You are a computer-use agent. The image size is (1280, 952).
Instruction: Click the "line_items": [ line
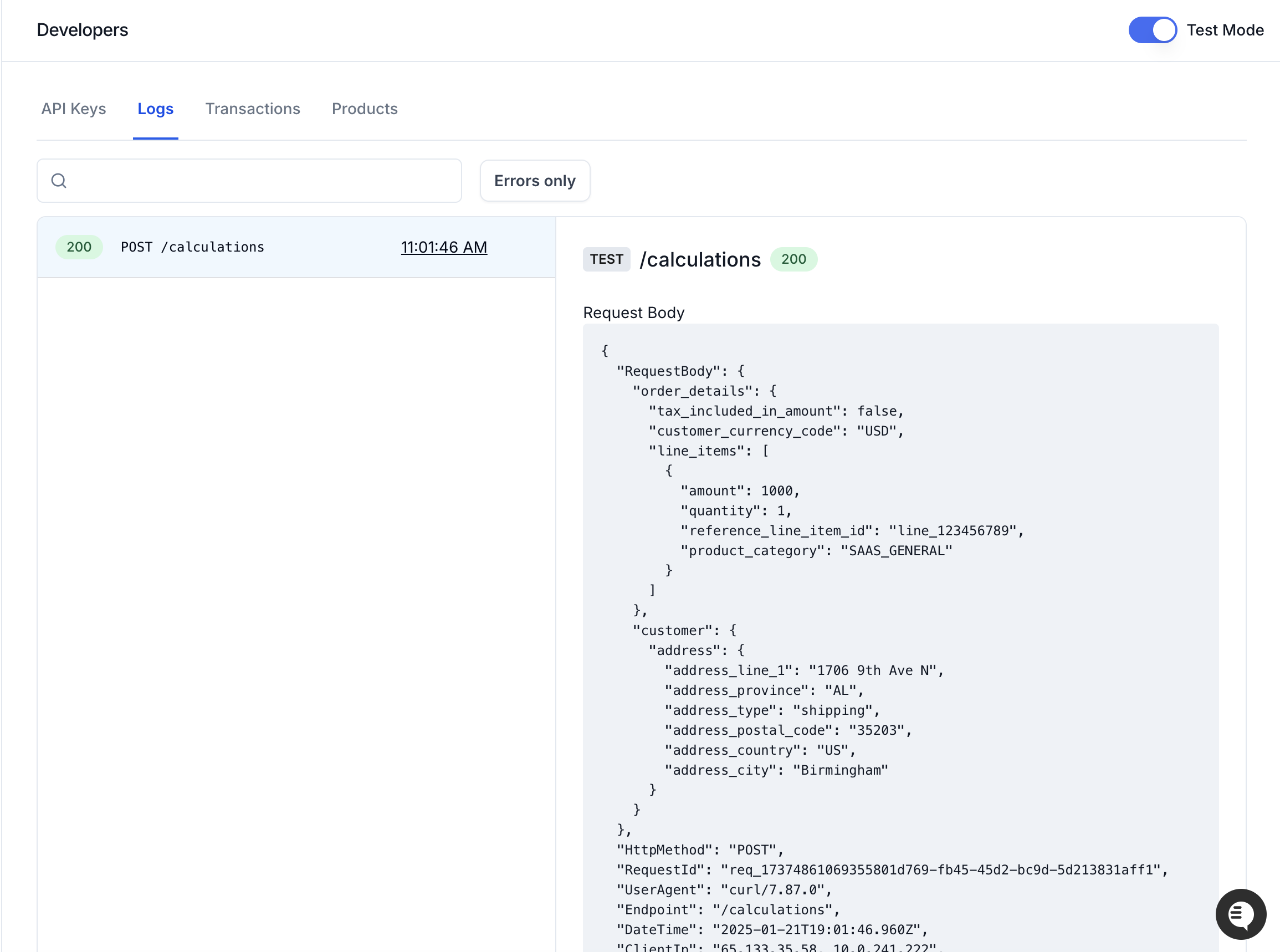tap(709, 451)
